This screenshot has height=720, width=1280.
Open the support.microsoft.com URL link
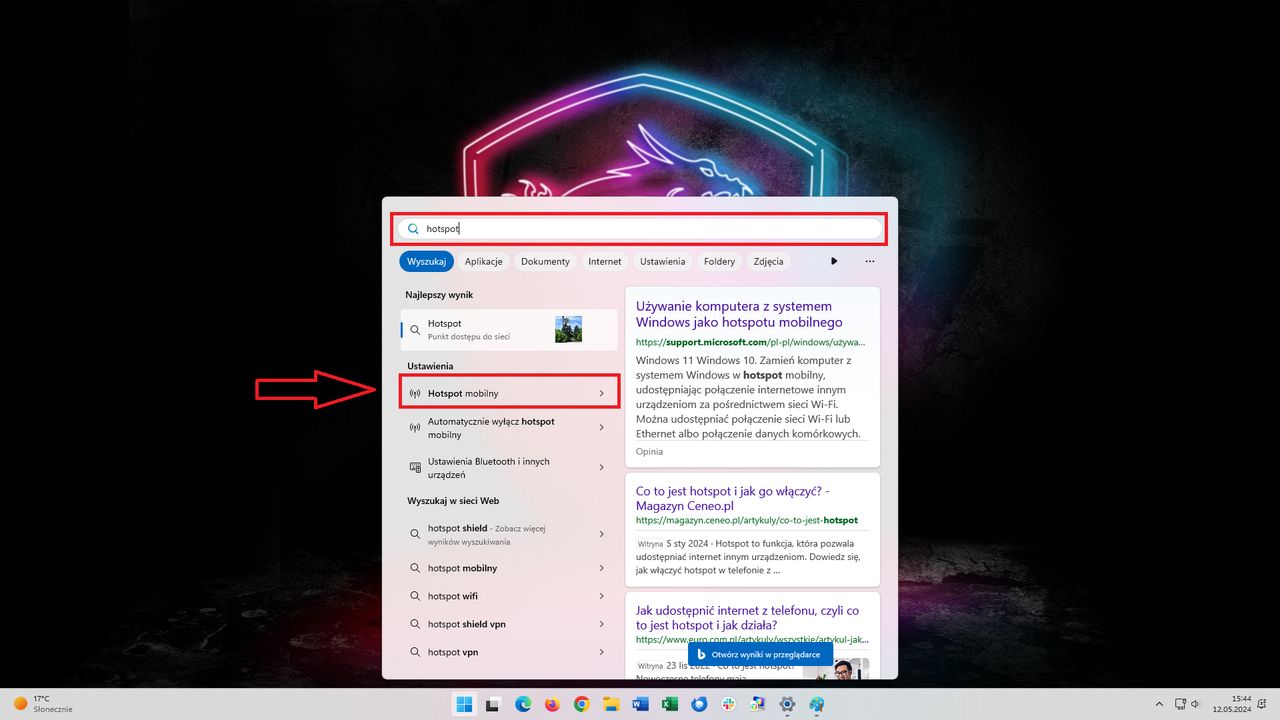[x=750, y=342]
